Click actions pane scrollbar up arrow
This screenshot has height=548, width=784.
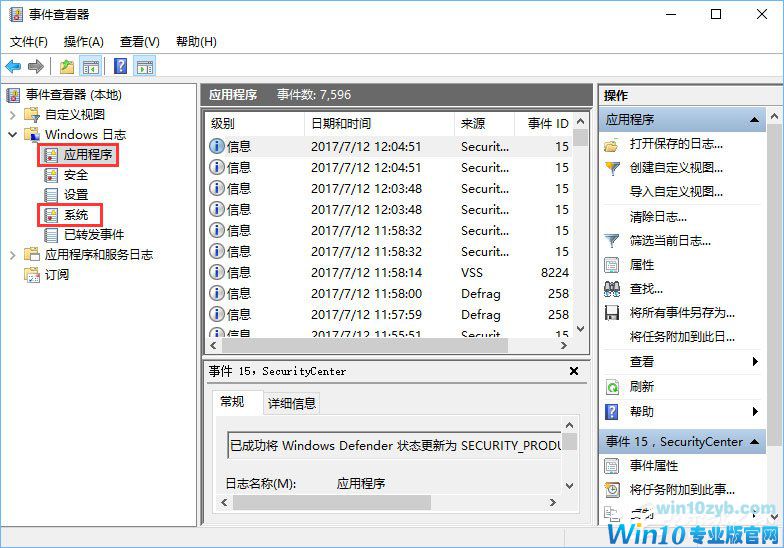[x=774, y=116]
